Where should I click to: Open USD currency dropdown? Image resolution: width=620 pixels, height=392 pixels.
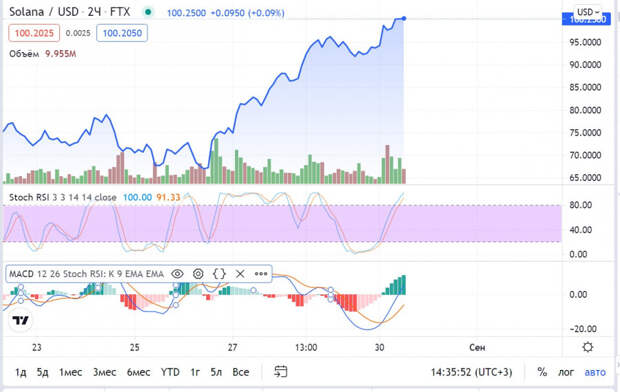(588, 12)
